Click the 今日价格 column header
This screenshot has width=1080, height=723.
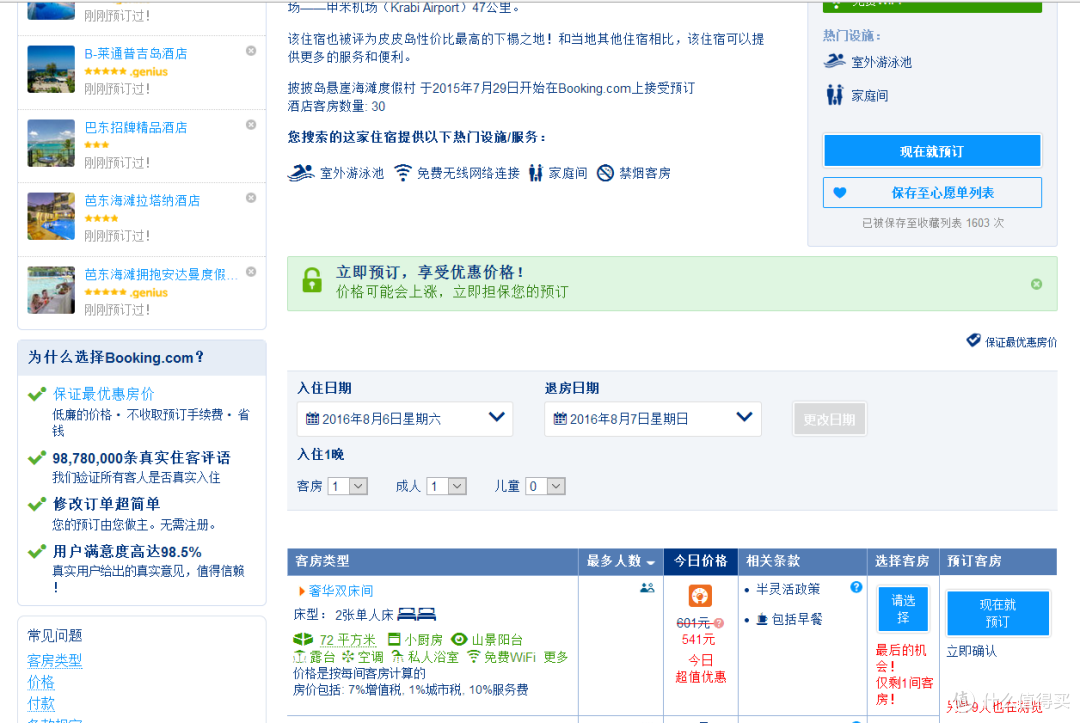click(700, 561)
